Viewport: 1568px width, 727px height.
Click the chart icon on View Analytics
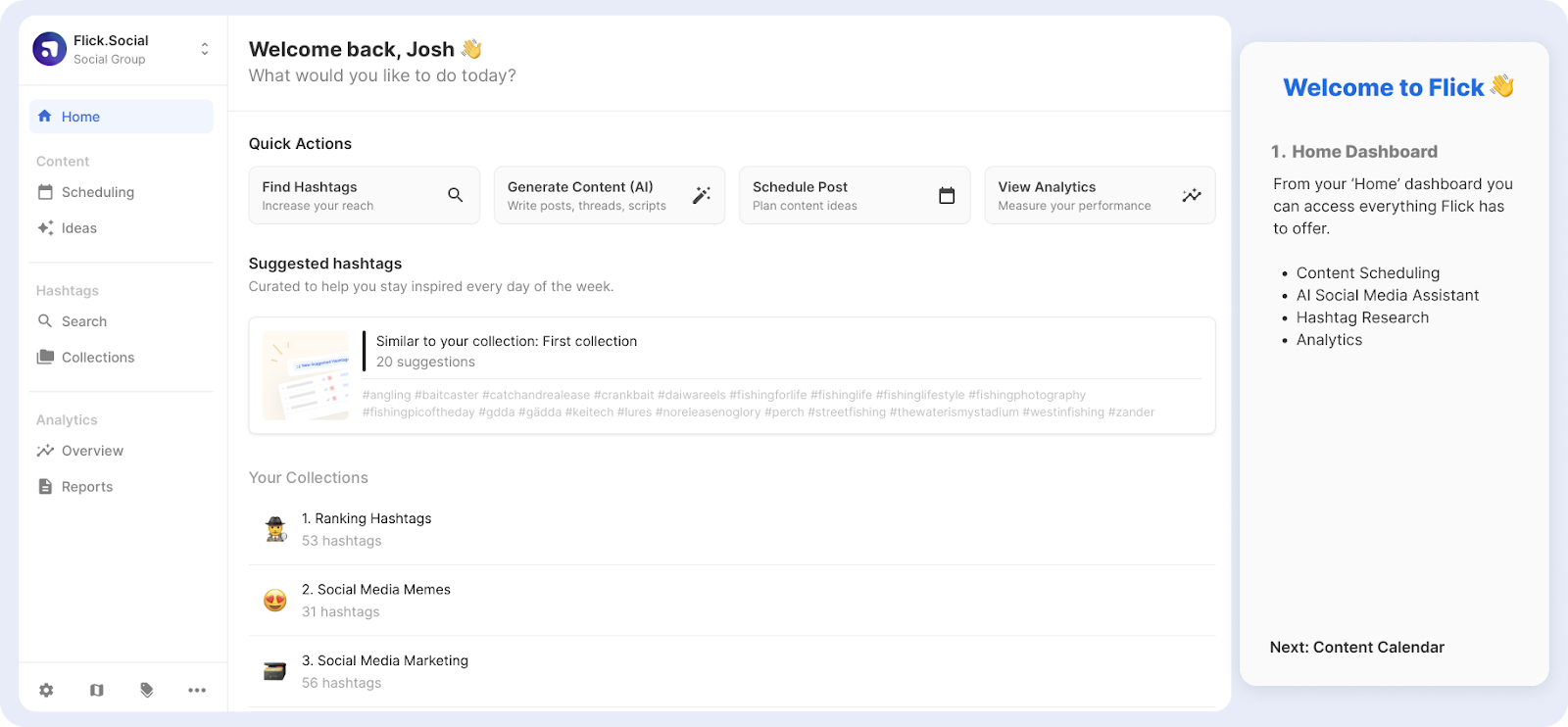coord(1192,195)
